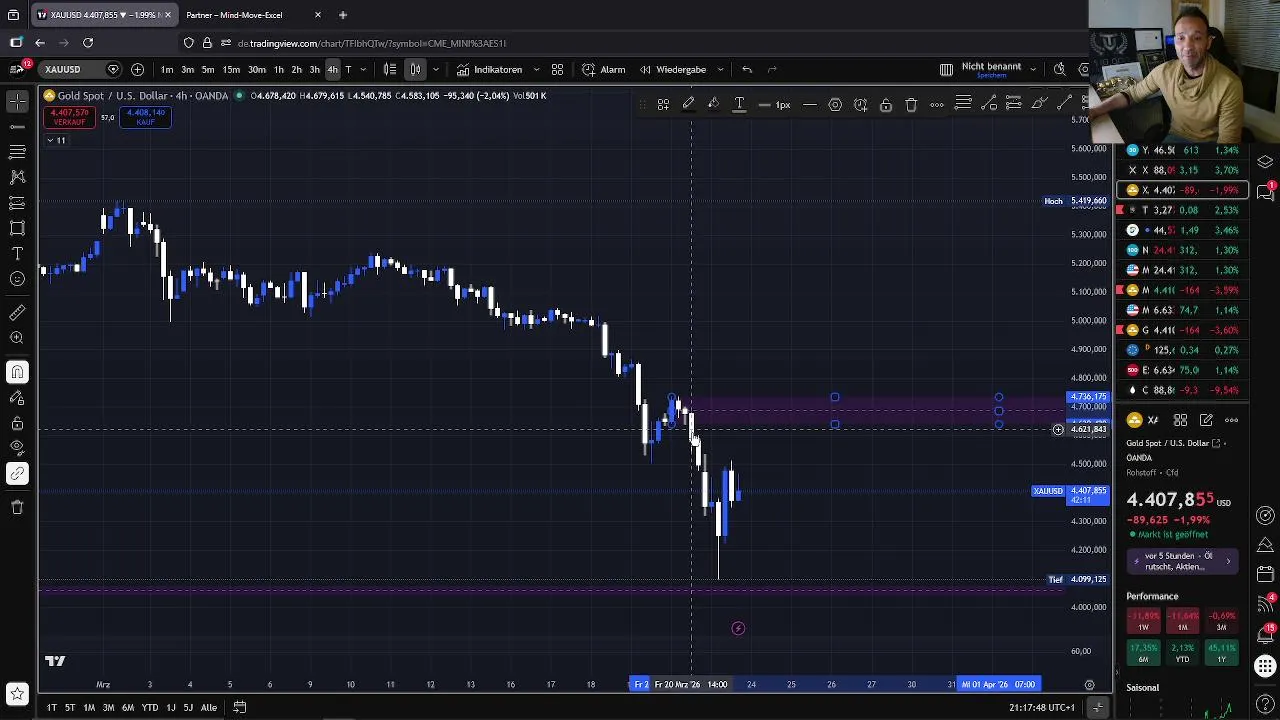Lock the selected drawing padlock icon
1280x720 pixels.
click(885, 104)
